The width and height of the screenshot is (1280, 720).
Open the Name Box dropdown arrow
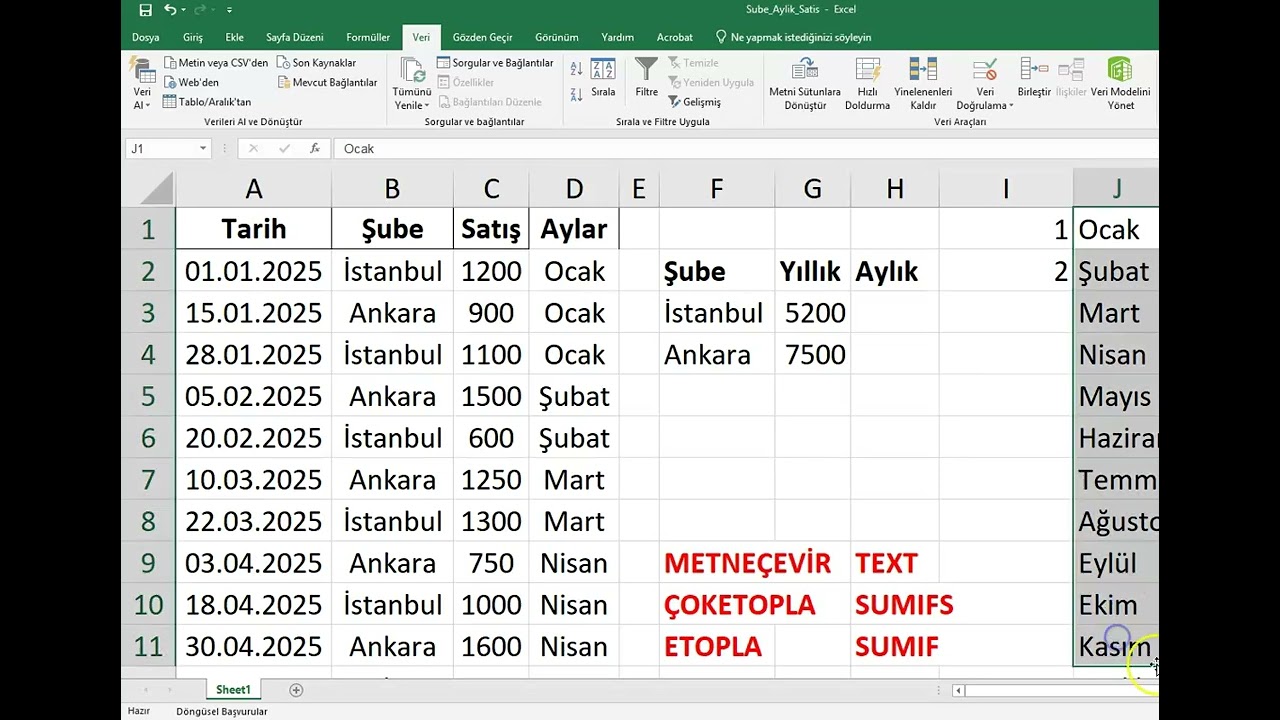(203, 148)
